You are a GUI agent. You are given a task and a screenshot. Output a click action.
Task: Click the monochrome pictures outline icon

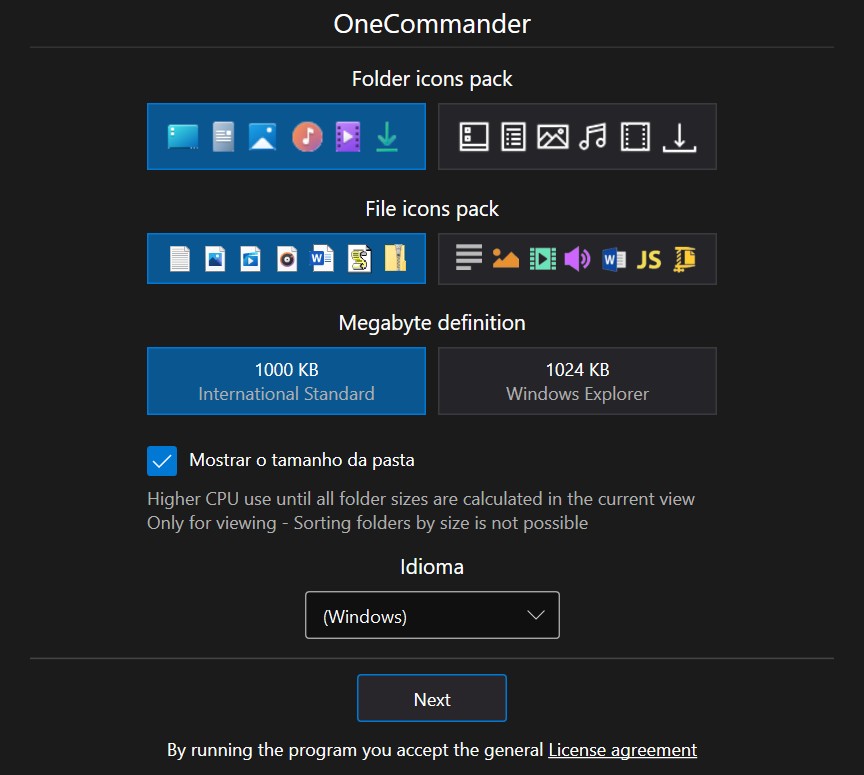pyautogui.click(x=553, y=137)
